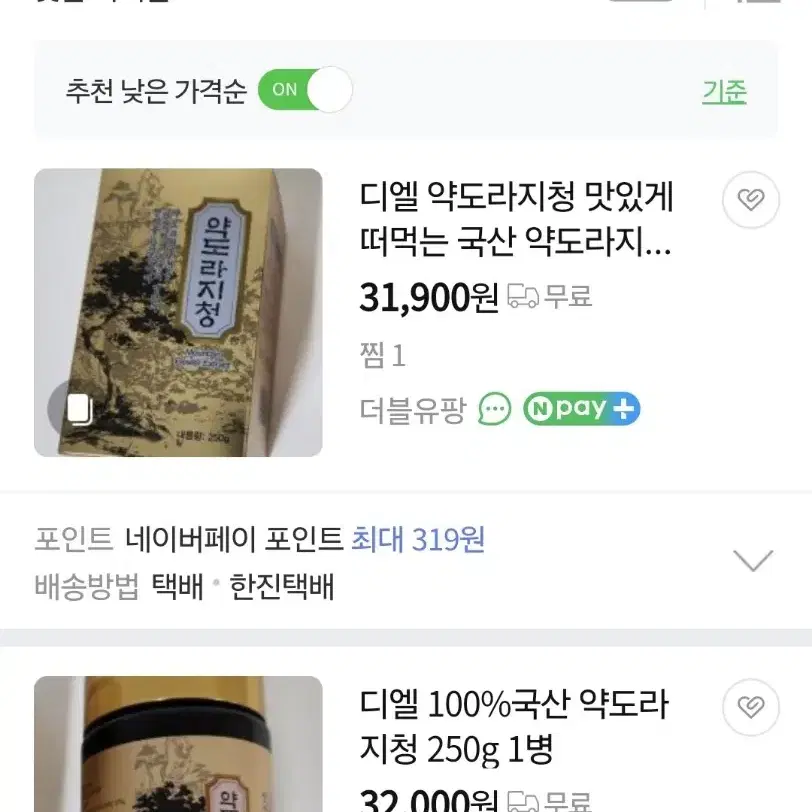Screen dimensions: 812x812
Task: Open 디엘 약도라지청 맛있게 떠먹는 product title
Action: tap(516, 220)
